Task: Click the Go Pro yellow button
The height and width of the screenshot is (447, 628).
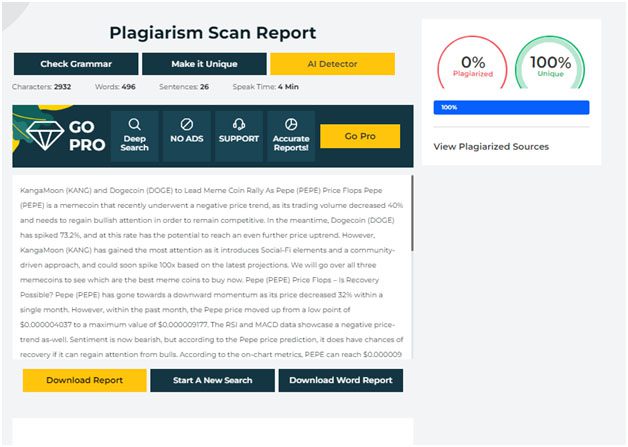Action: (x=360, y=136)
